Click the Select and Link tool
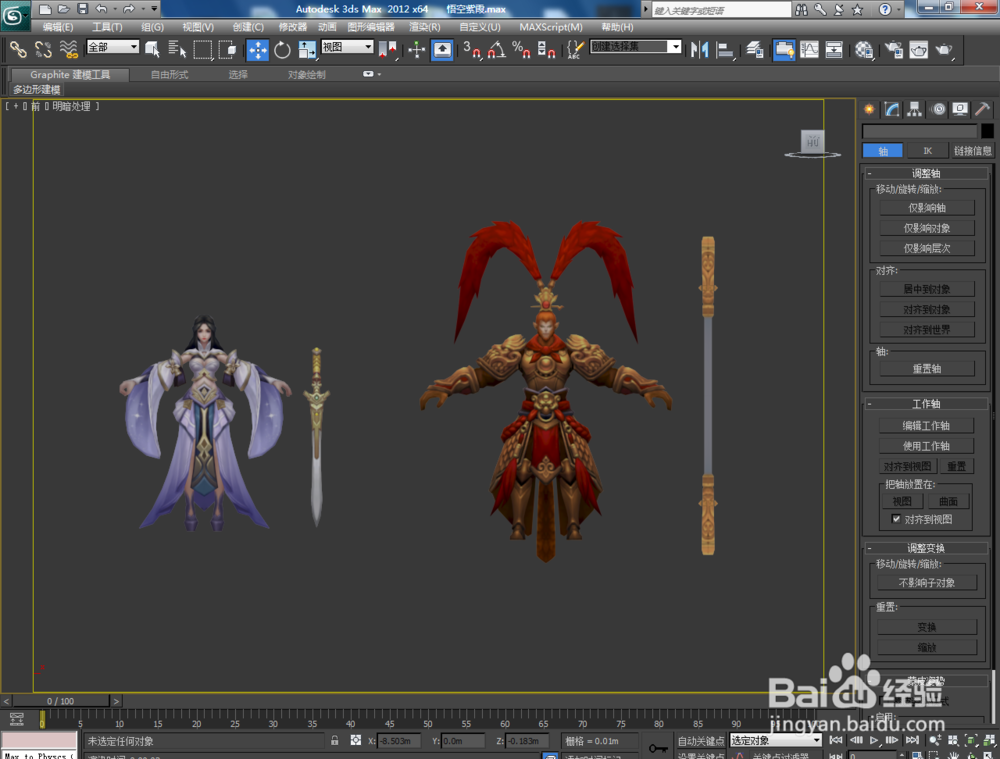Image resolution: width=1000 pixels, height=759 pixels. [18, 49]
